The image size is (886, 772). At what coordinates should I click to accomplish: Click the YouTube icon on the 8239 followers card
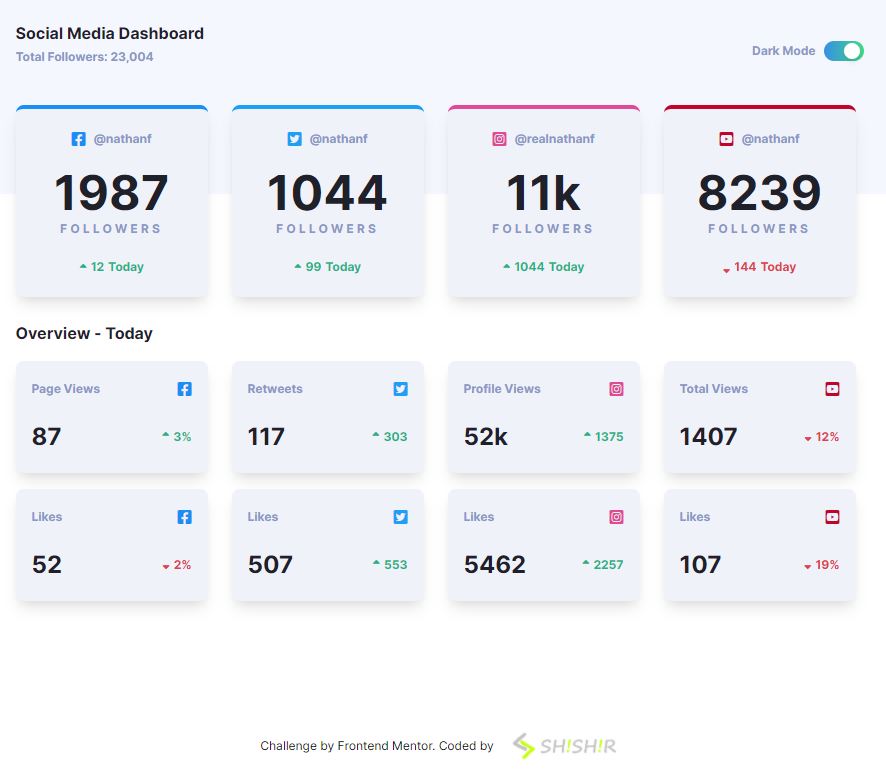(726, 139)
